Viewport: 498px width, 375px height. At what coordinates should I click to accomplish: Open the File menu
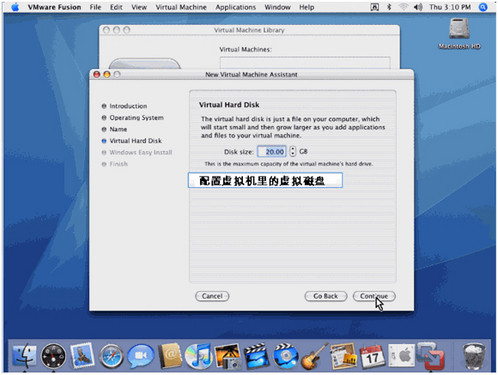[x=95, y=7]
